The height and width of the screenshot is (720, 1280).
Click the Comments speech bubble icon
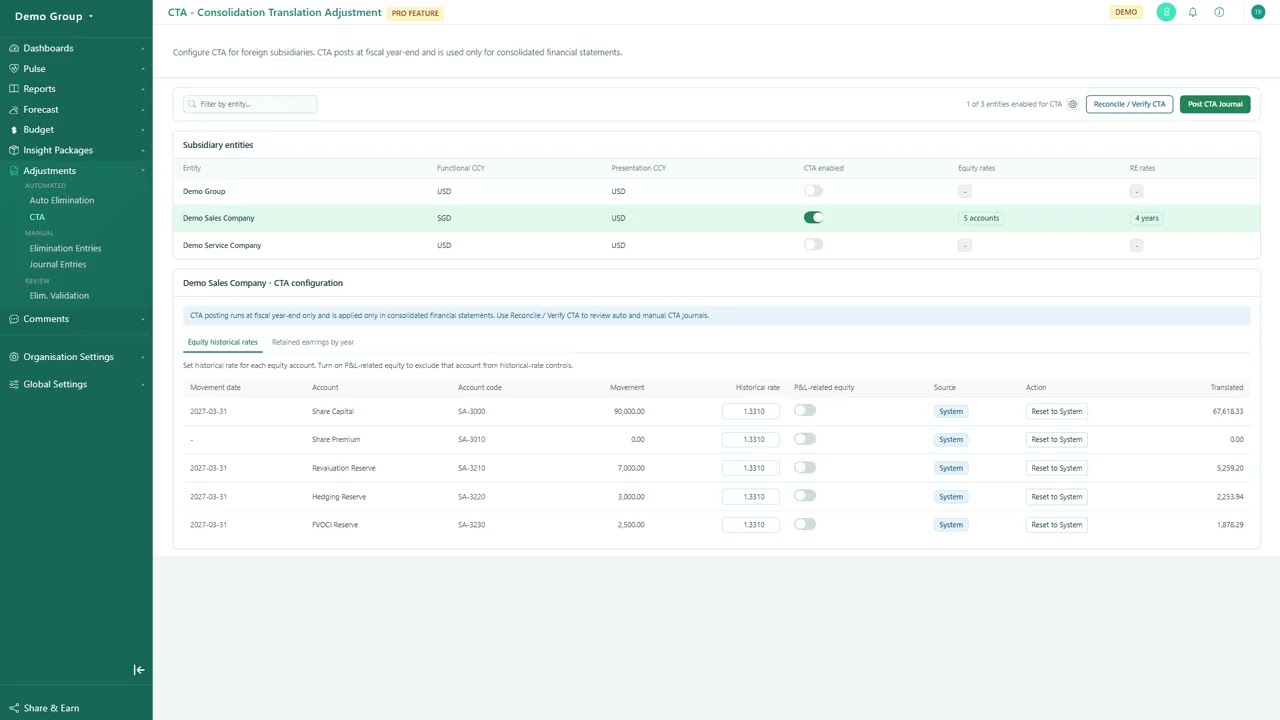point(14,319)
